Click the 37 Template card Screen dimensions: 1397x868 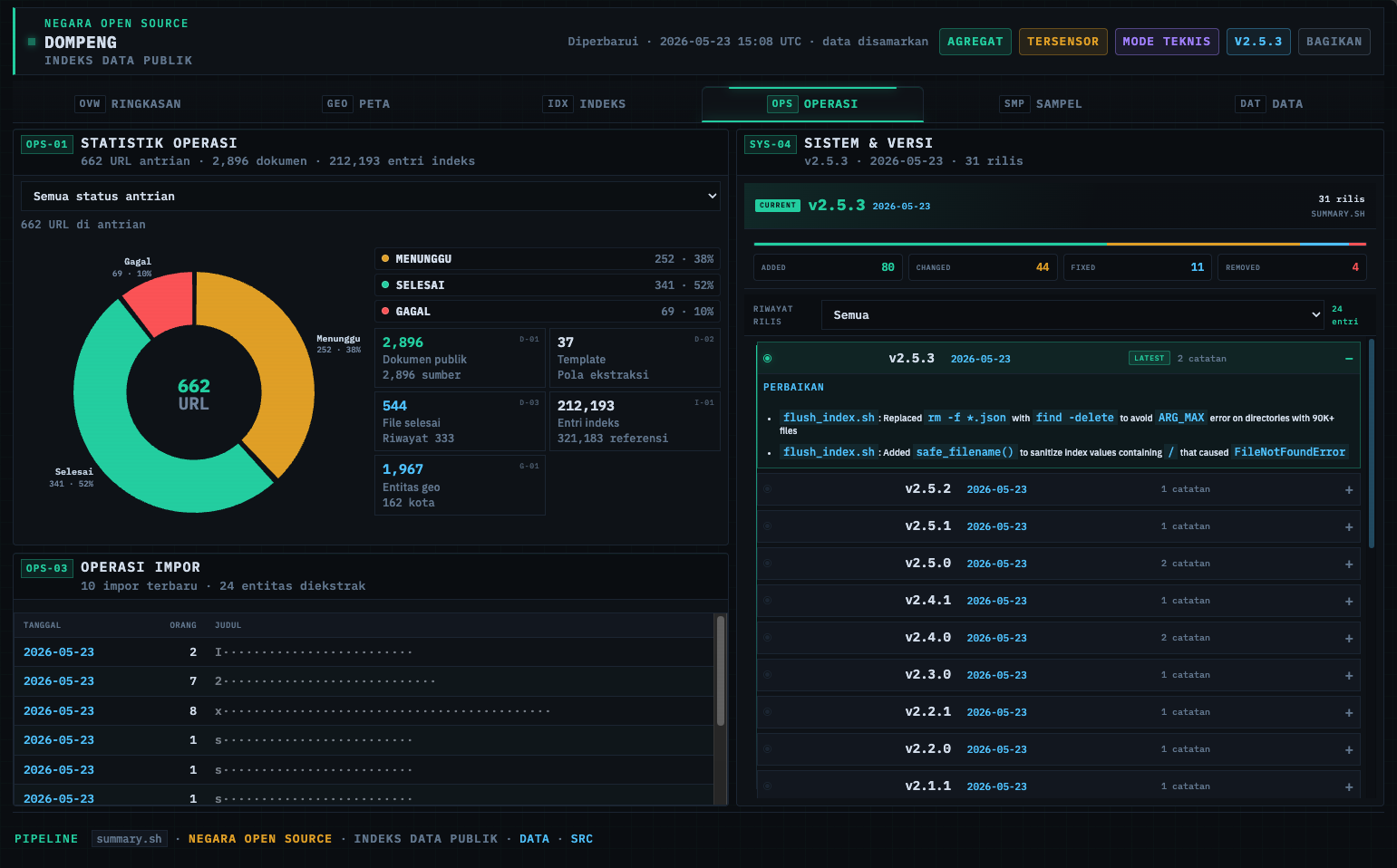coord(635,358)
